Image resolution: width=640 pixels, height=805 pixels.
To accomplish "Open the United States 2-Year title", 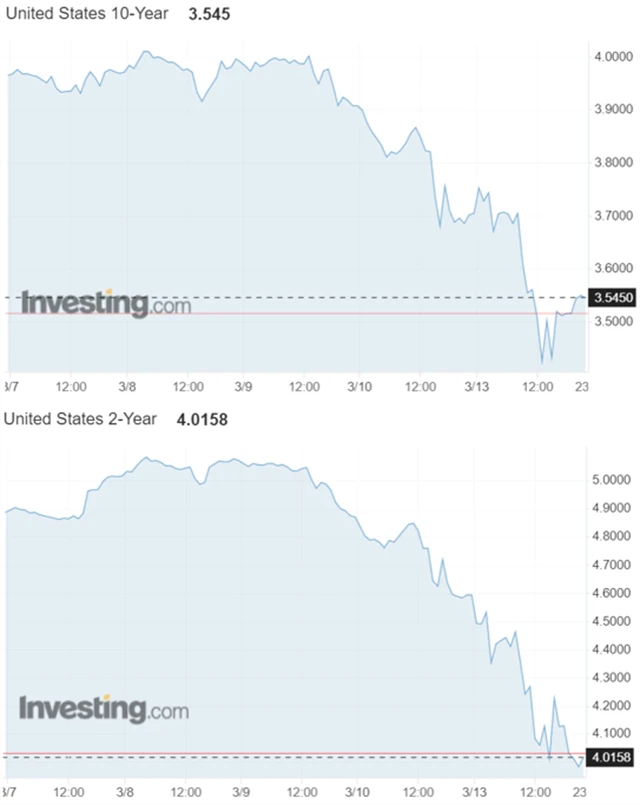I will (x=80, y=419).
